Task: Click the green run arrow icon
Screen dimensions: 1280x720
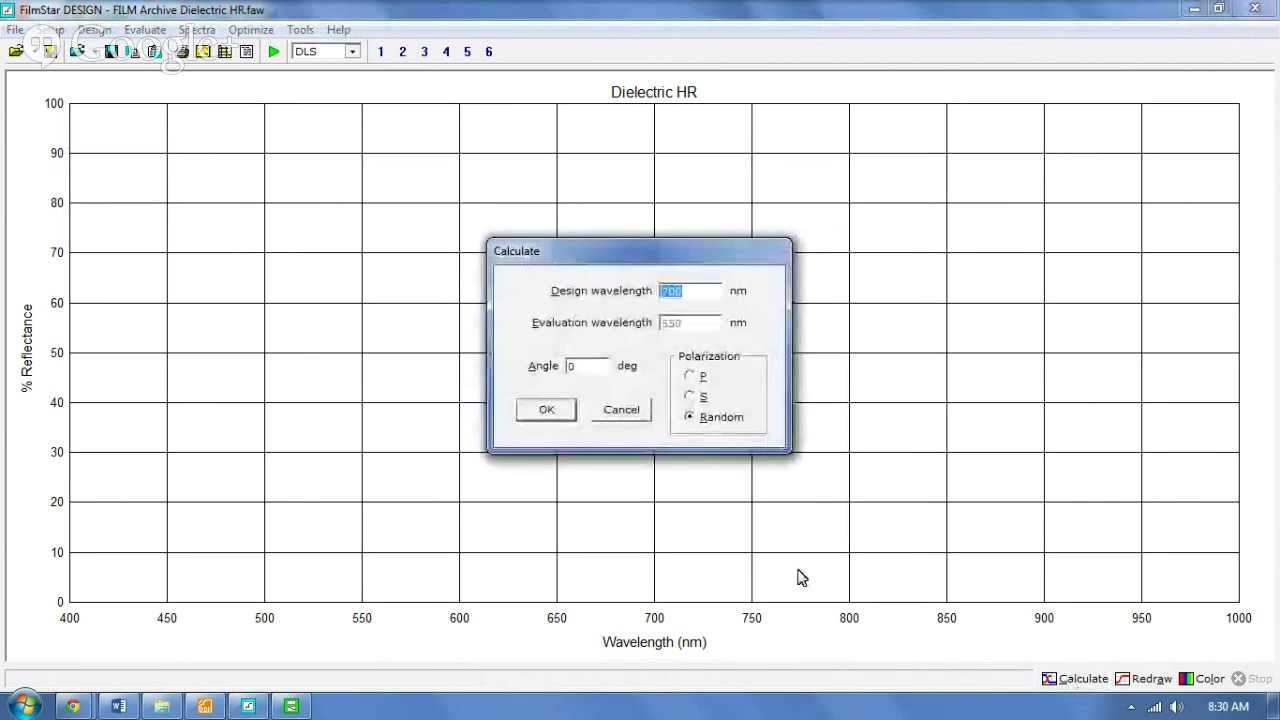Action: coord(273,51)
